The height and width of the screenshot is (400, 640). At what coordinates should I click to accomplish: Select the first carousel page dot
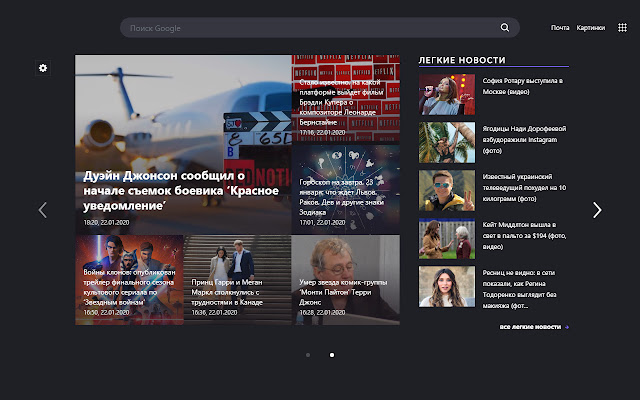308,355
